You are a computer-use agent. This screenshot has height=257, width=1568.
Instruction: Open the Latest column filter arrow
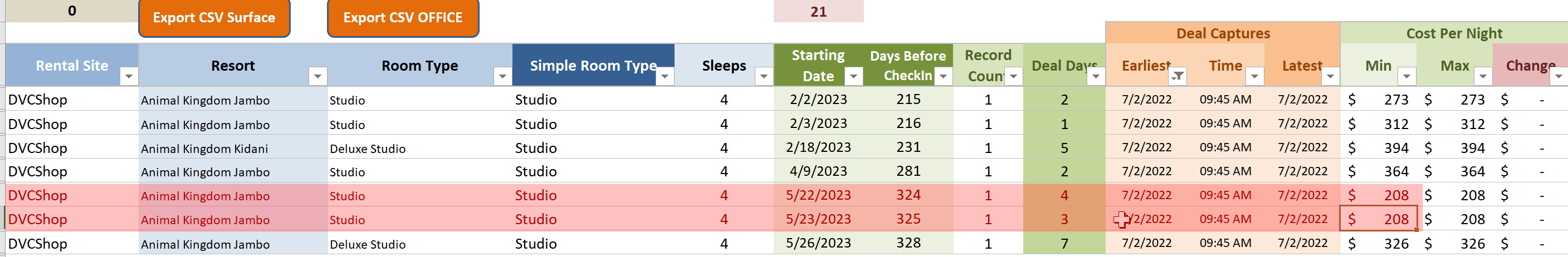click(1331, 77)
